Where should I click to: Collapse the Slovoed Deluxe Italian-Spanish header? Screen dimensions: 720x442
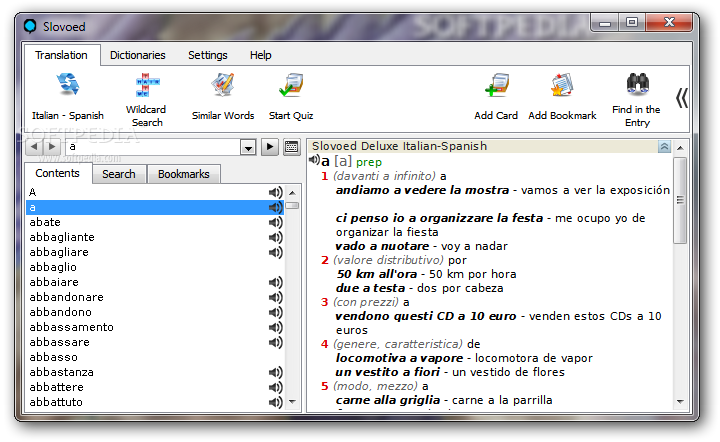(x=664, y=146)
